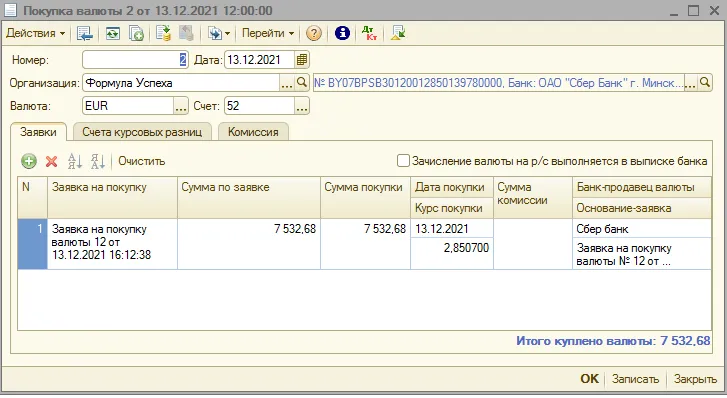
Task: Click the find-in-list document icon
Action: 84,33
